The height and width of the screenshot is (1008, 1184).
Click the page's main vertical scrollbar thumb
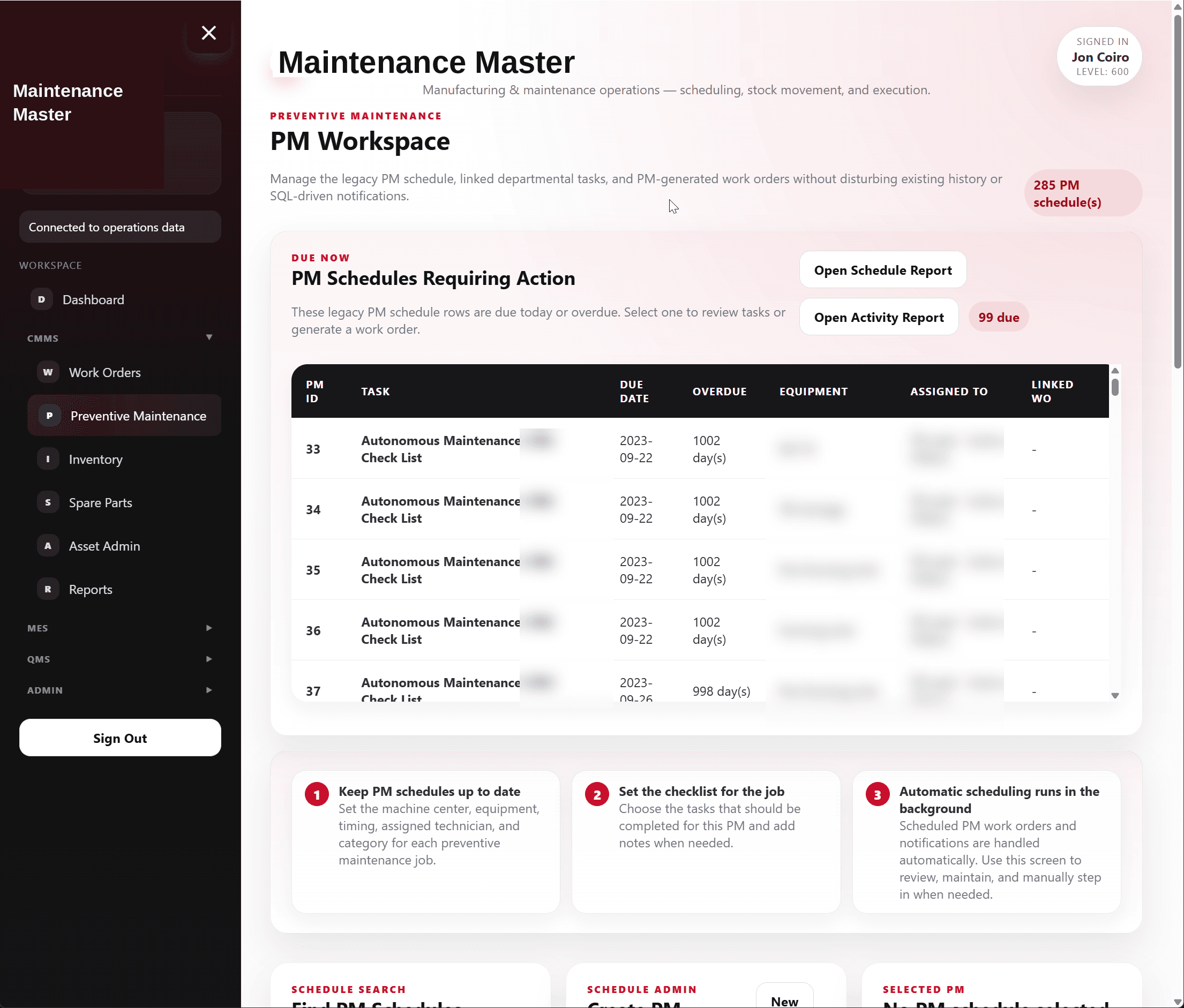[1178, 191]
